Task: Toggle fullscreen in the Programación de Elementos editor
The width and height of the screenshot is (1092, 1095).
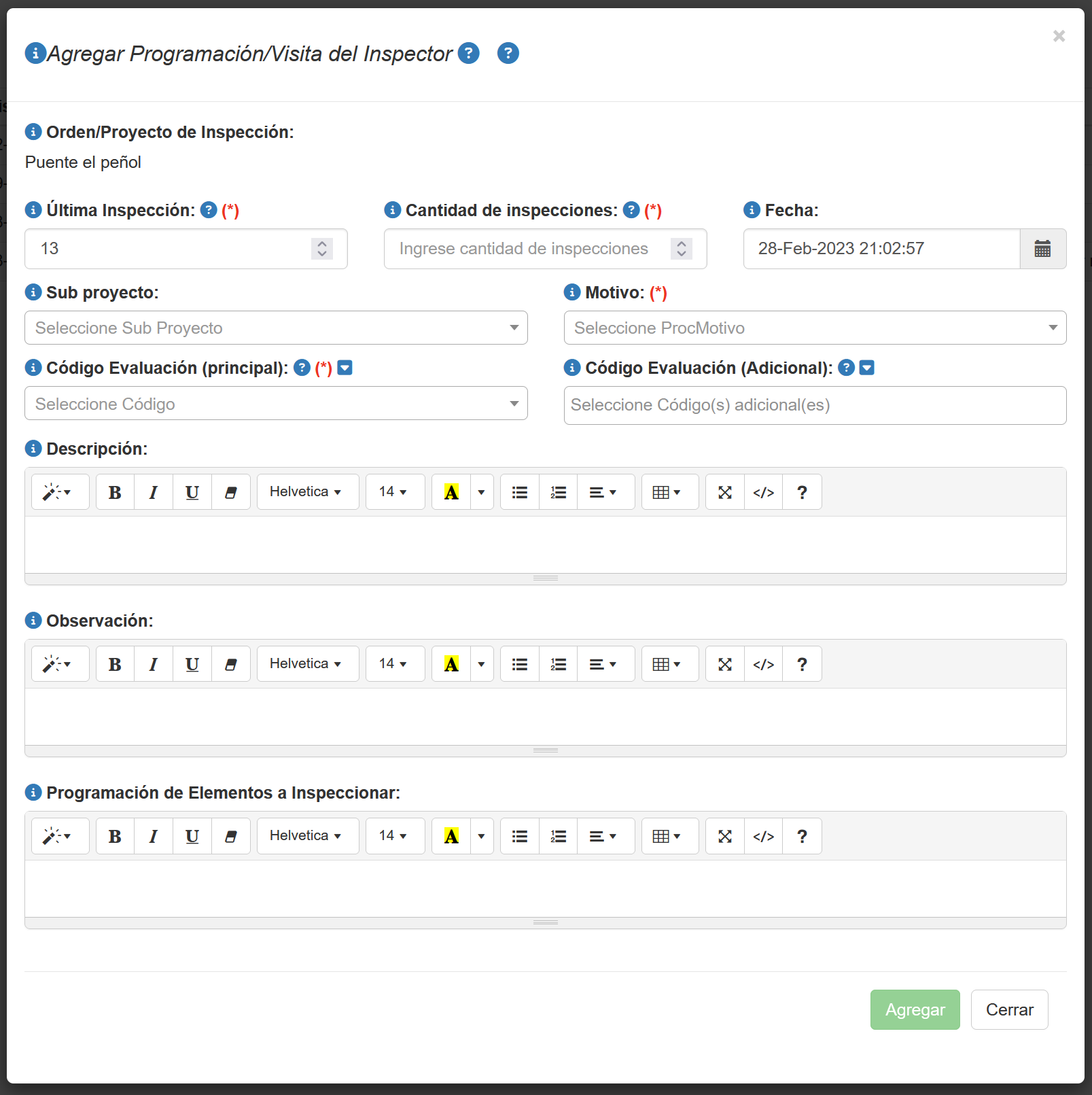Action: (725, 836)
